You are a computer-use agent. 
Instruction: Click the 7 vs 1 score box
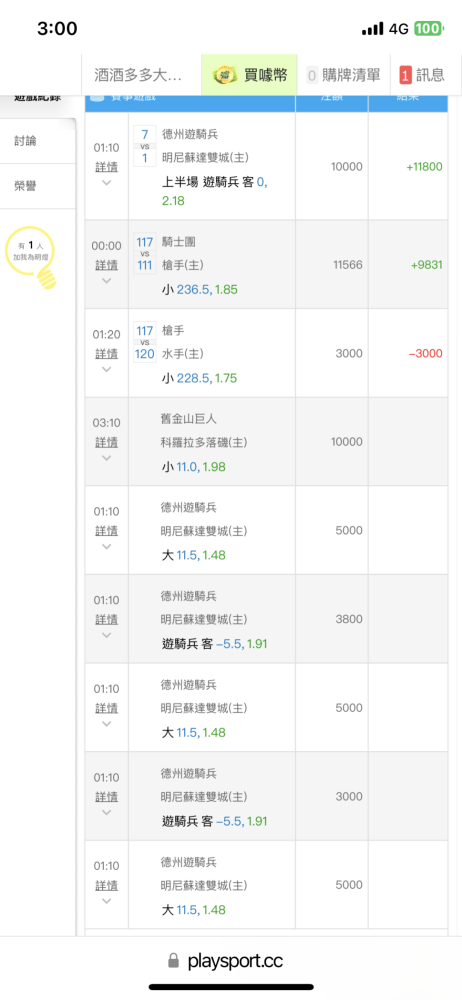pos(145,146)
